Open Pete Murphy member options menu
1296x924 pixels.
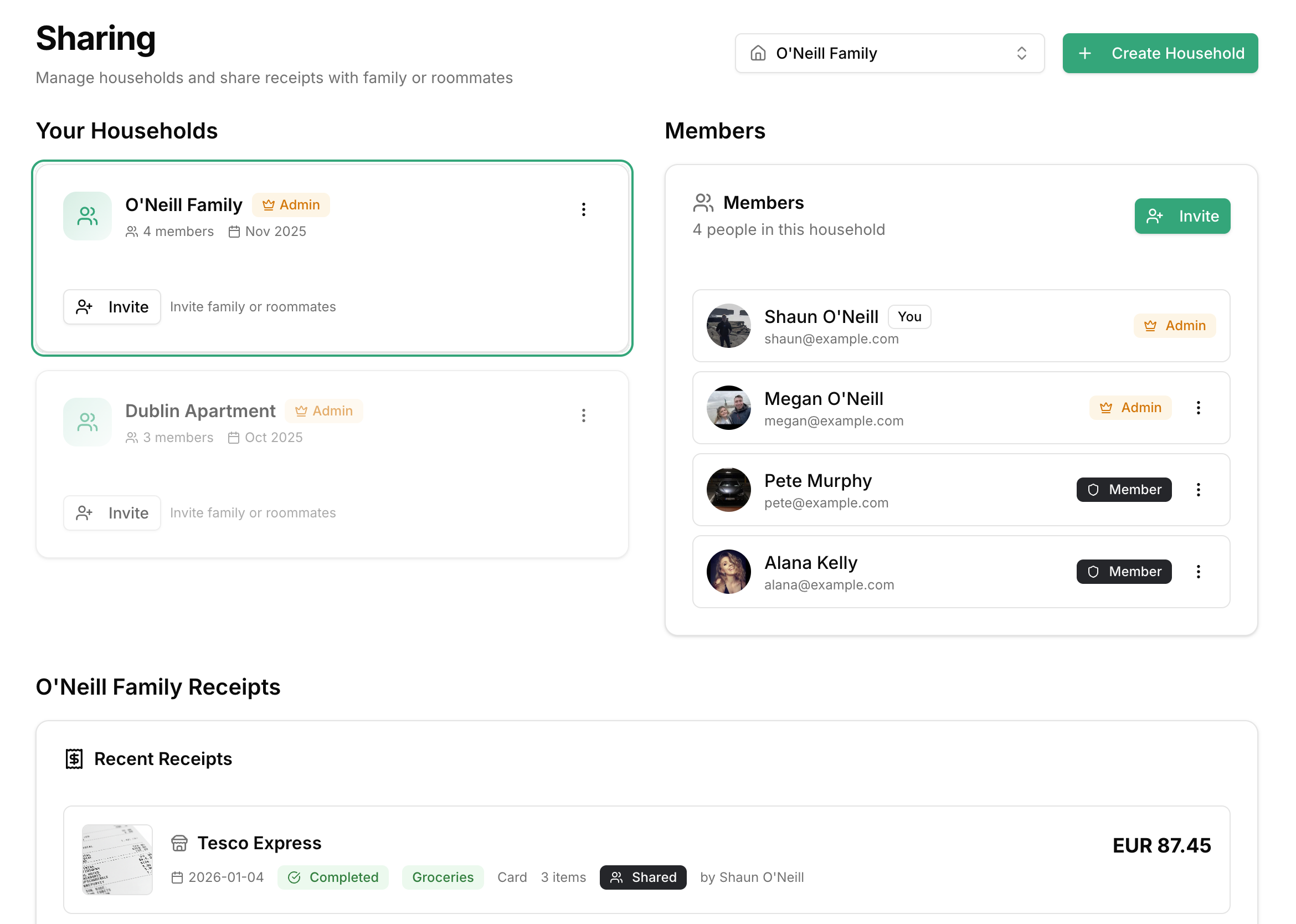click(x=1197, y=490)
